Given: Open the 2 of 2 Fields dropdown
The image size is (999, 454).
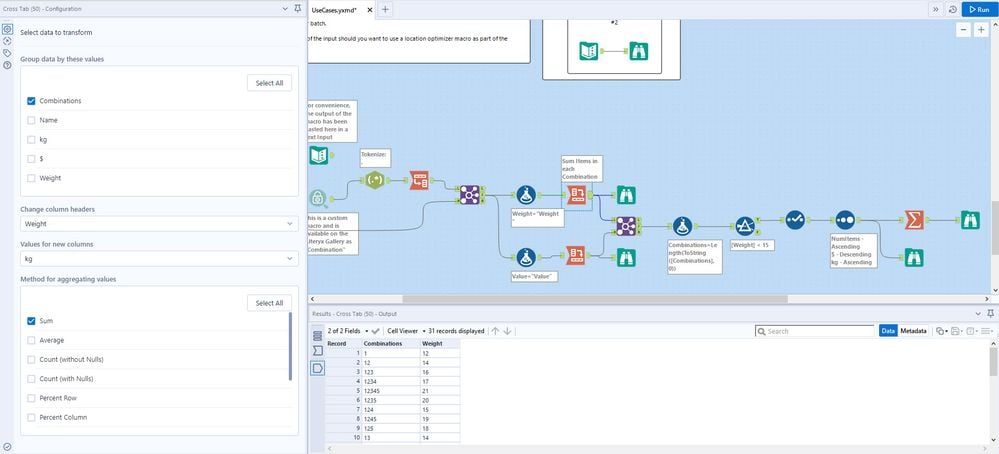Looking at the screenshot, I should click(x=348, y=331).
